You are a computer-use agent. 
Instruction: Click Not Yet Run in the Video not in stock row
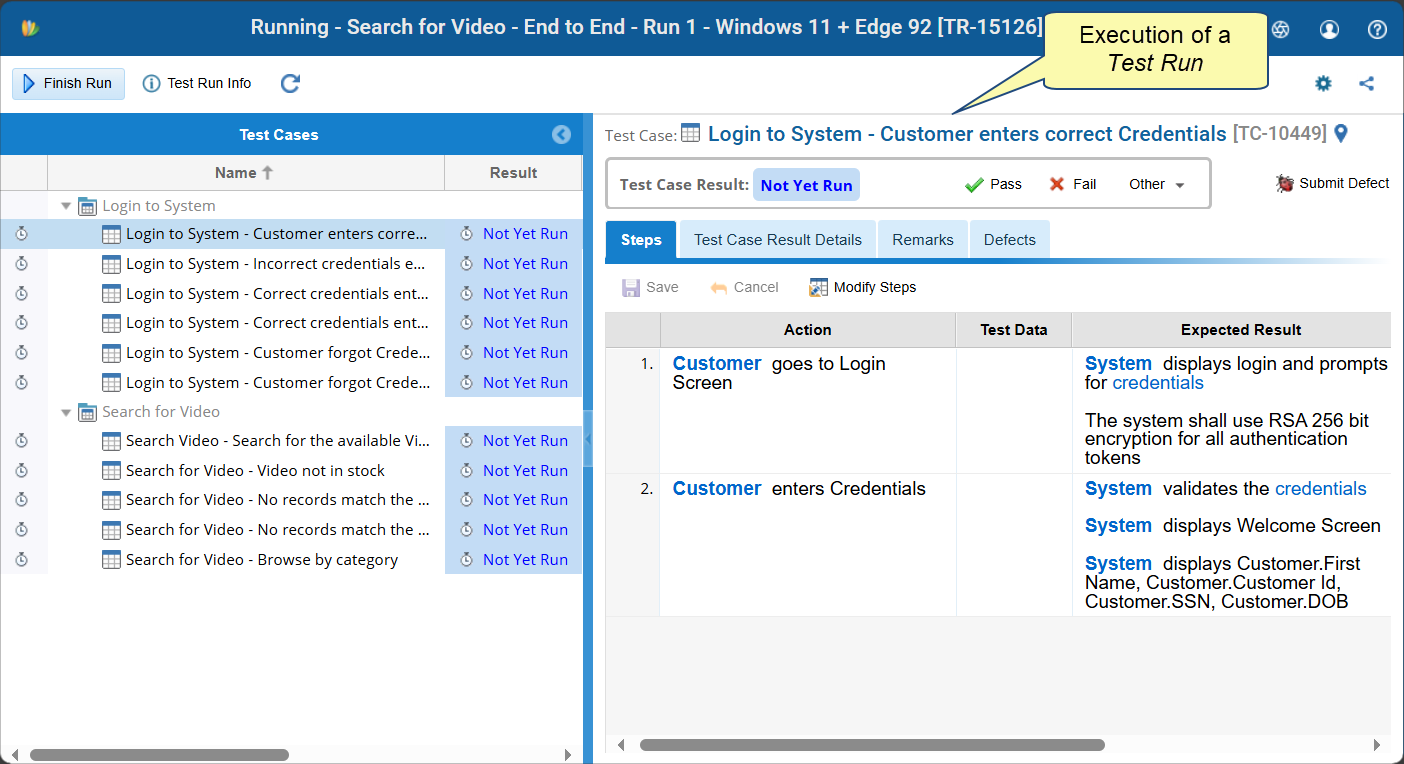tap(525, 470)
